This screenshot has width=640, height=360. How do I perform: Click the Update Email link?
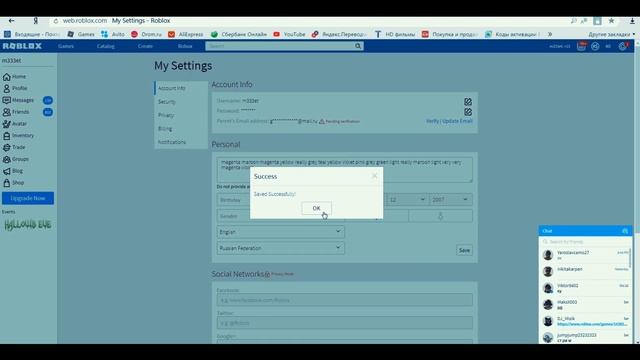pyautogui.click(x=457, y=121)
